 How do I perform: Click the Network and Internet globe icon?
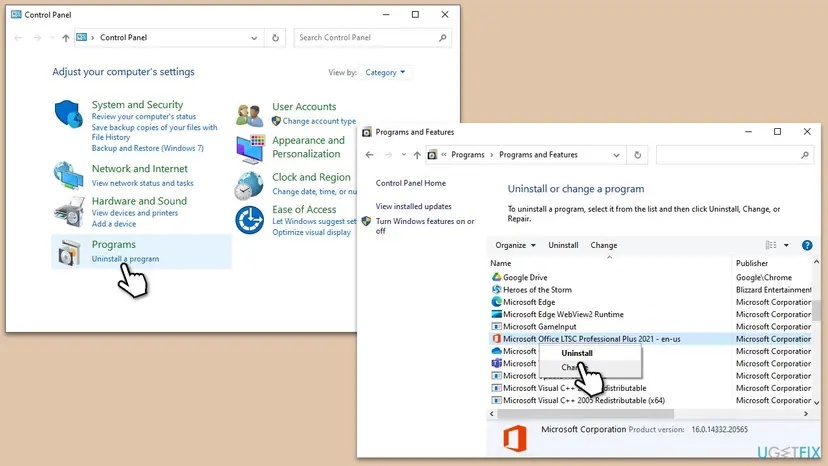[69, 175]
